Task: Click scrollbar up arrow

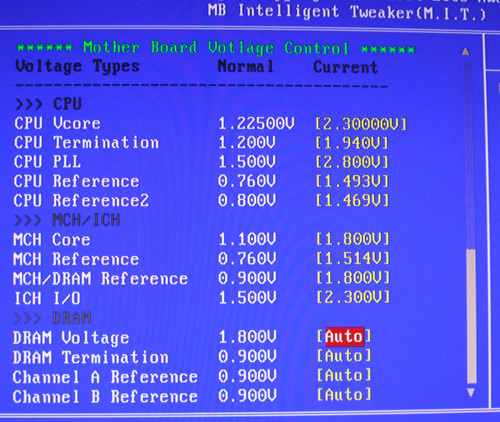Action: pos(466,52)
